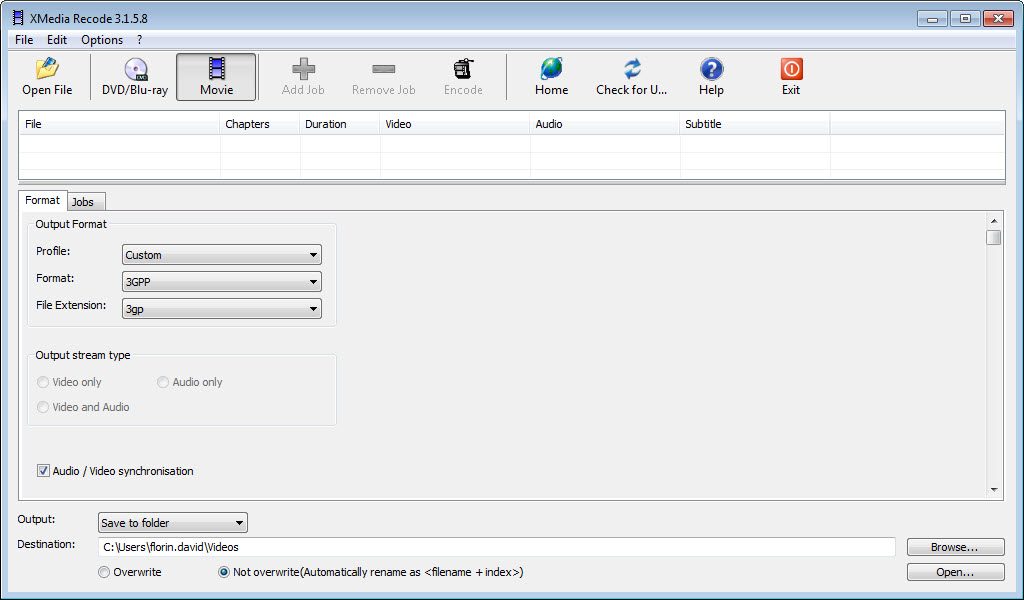This screenshot has width=1024, height=600.
Task: Select the Video only radio button
Action: pos(43,382)
